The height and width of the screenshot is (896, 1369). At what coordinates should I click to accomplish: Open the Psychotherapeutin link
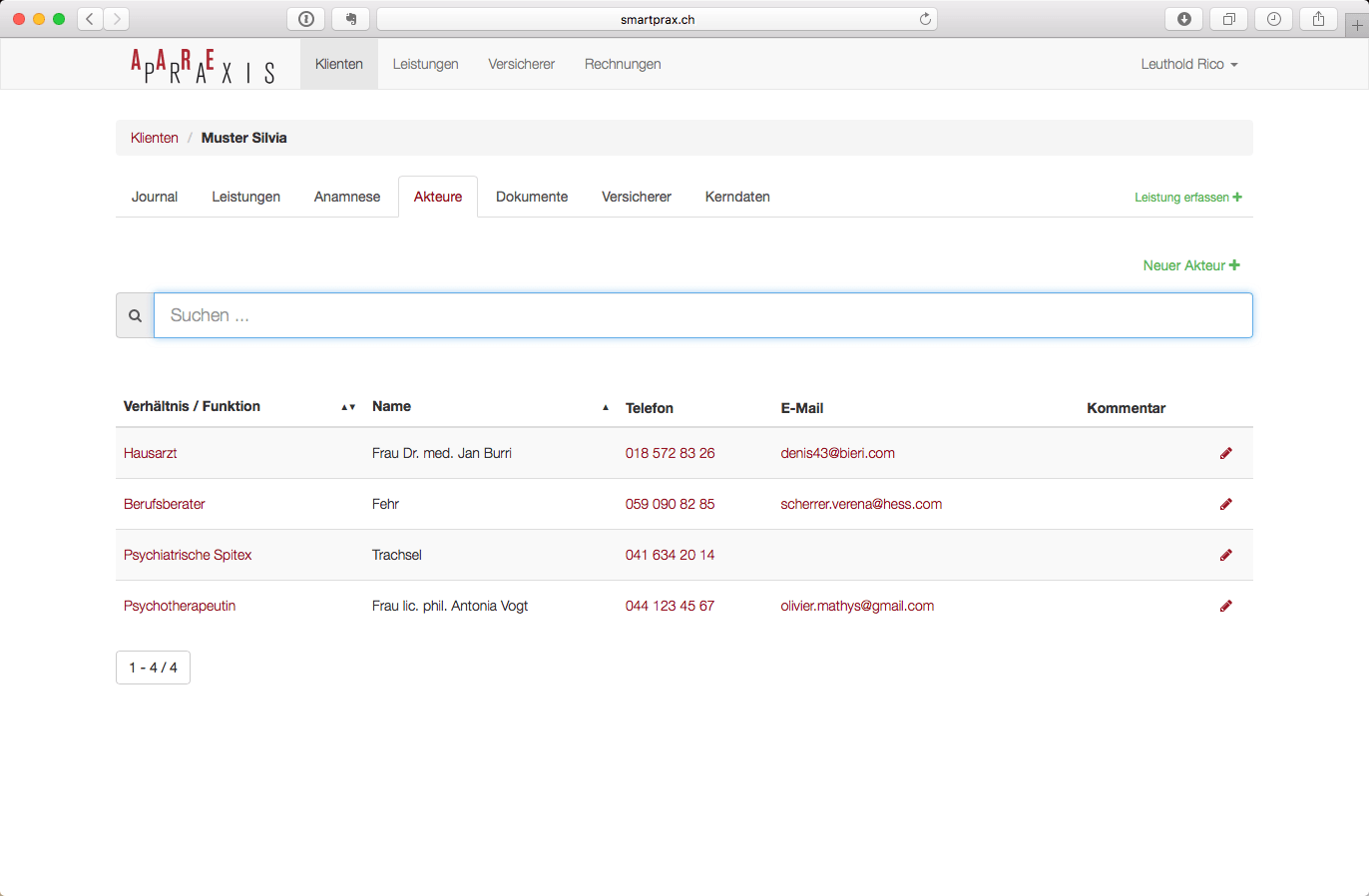click(x=180, y=606)
